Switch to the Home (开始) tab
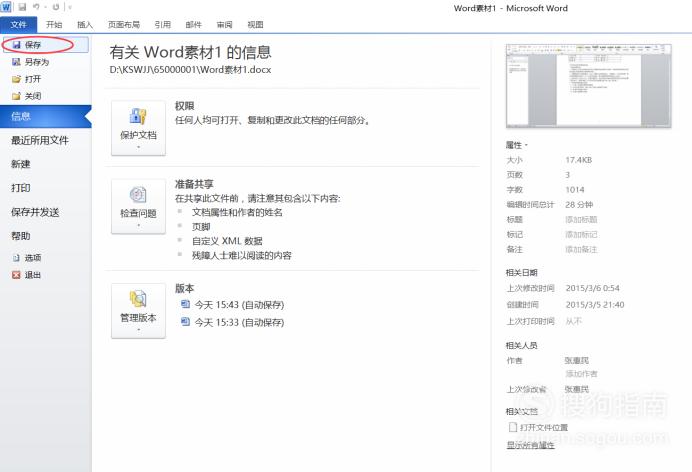Image resolution: width=692 pixels, height=472 pixels. [x=54, y=25]
